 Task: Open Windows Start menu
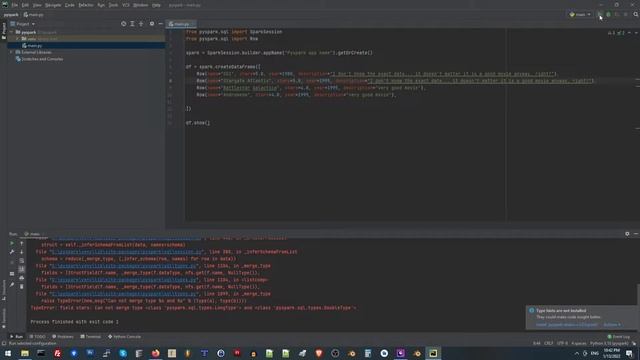(x=8, y=353)
